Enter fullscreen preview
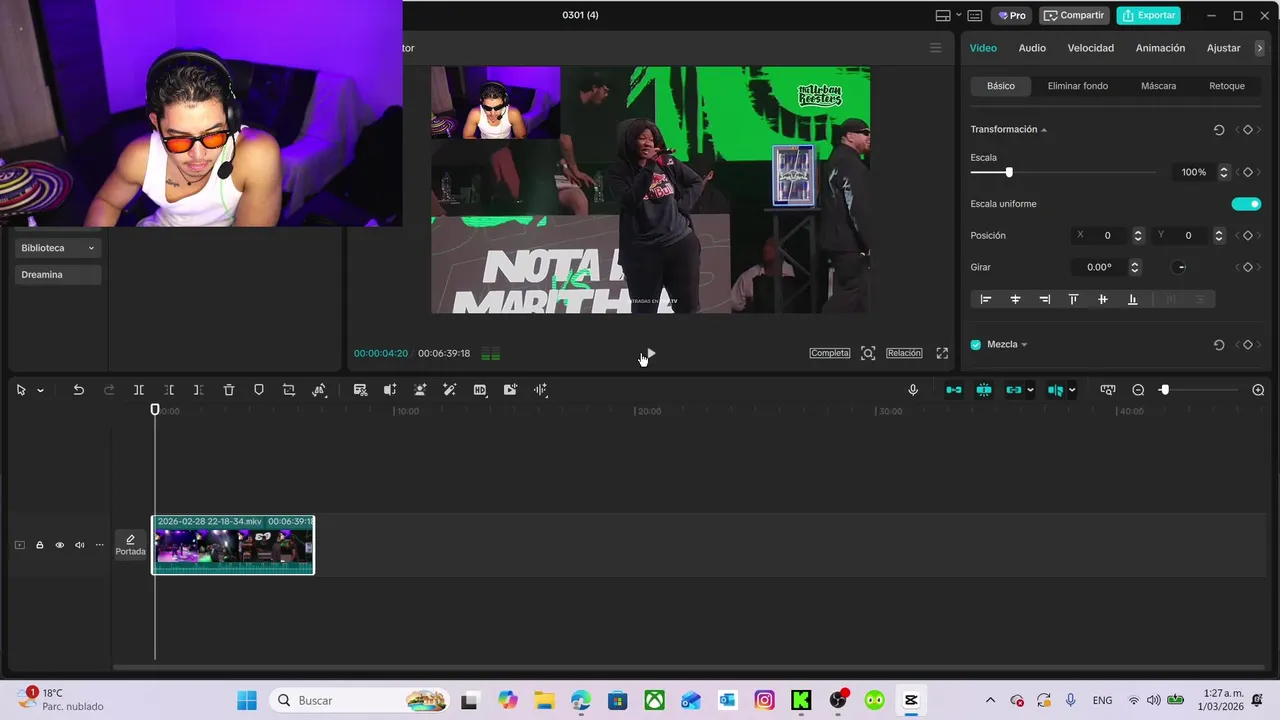Screen dimensions: 1280x720 pos(942,353)
